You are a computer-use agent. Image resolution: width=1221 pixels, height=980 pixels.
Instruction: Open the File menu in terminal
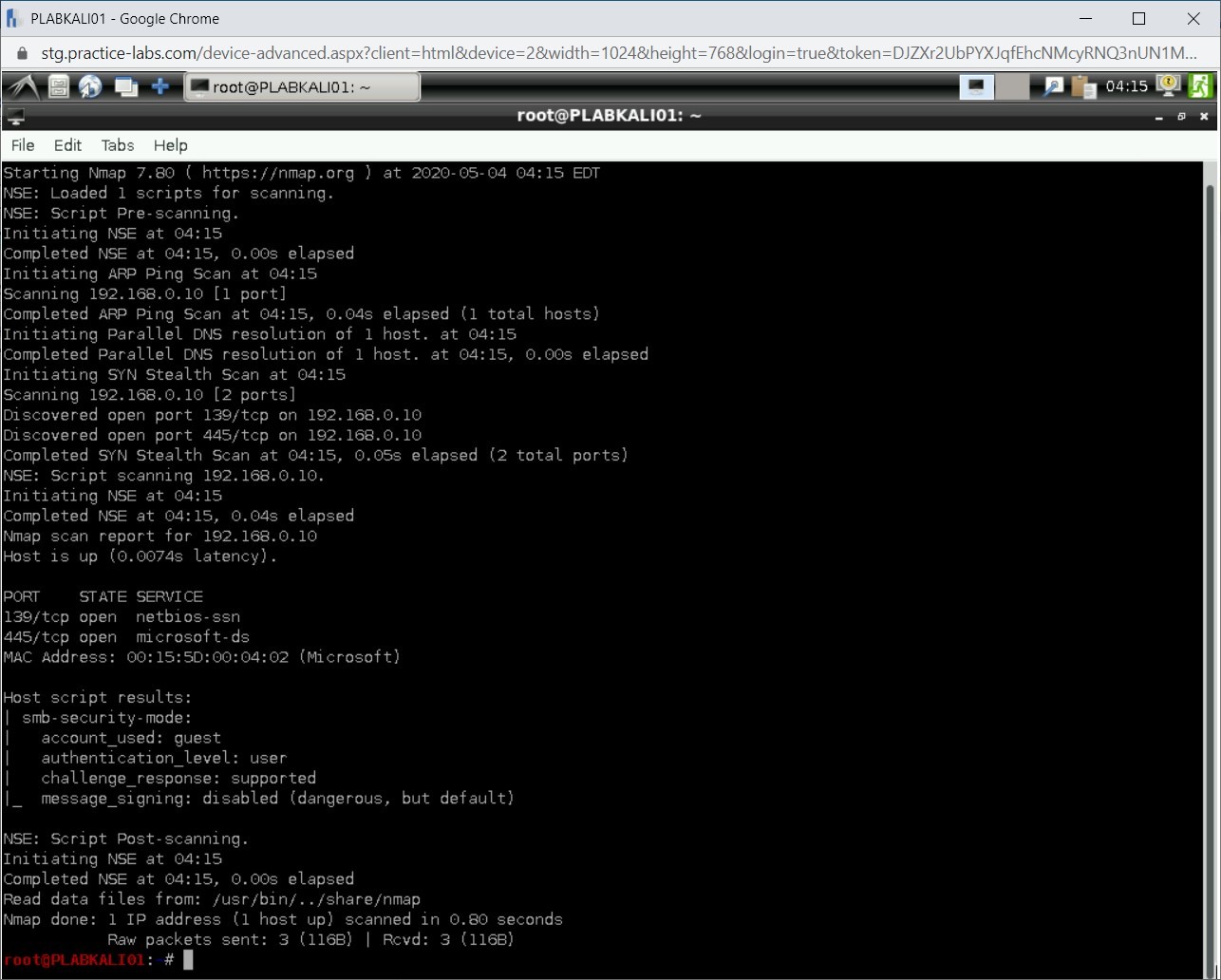(x=23, y=145)
